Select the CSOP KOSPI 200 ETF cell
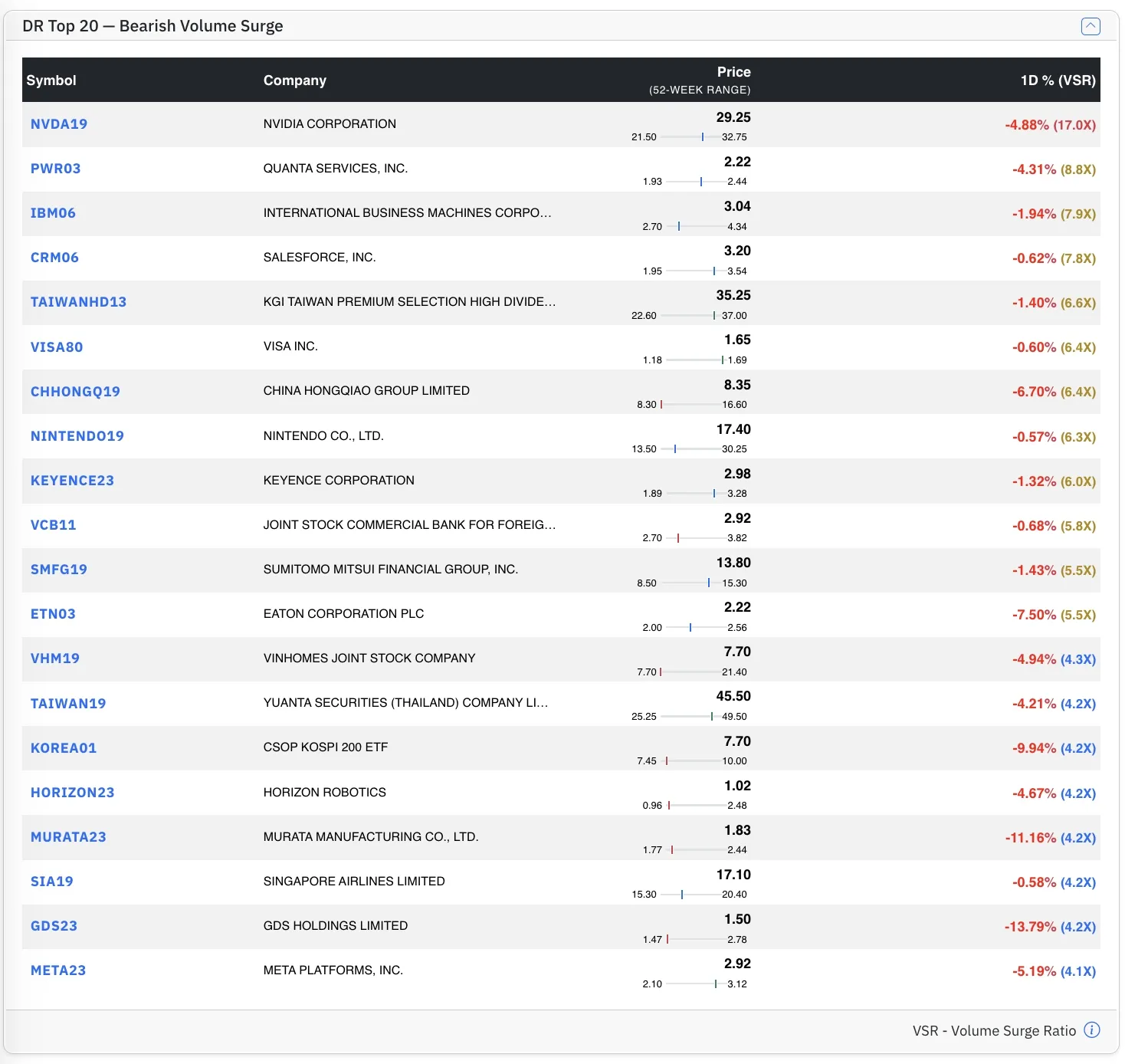1125x1064 pixels. coord(326,747)
